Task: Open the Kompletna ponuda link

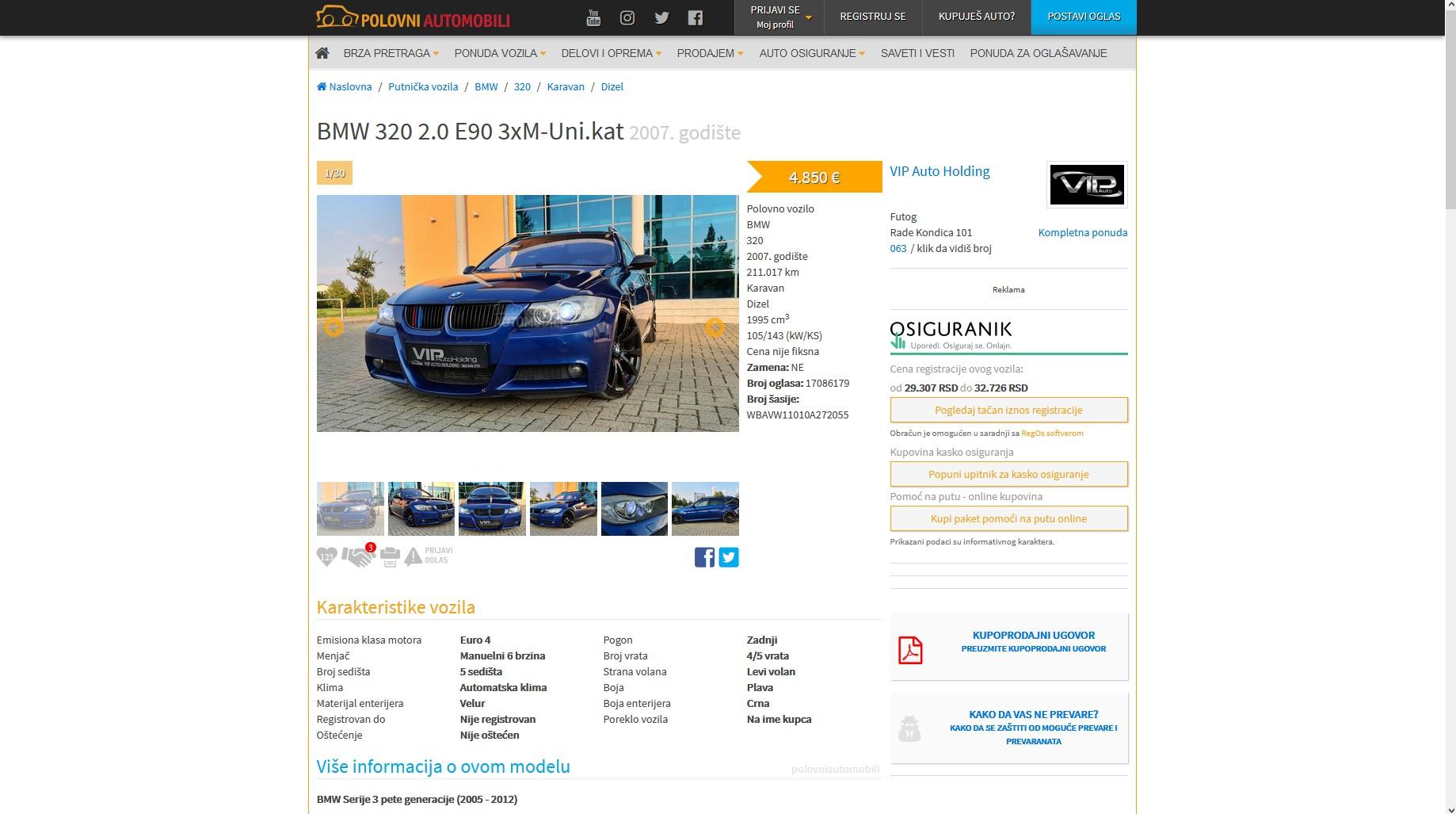Action: [1082, 232]
